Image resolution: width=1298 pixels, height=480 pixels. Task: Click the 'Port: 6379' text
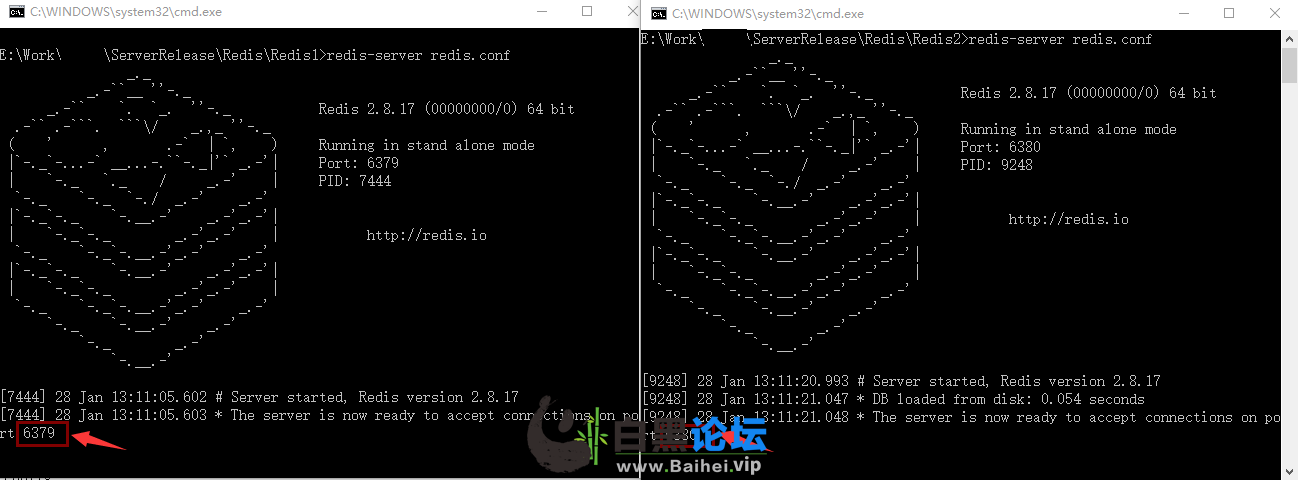358,163
